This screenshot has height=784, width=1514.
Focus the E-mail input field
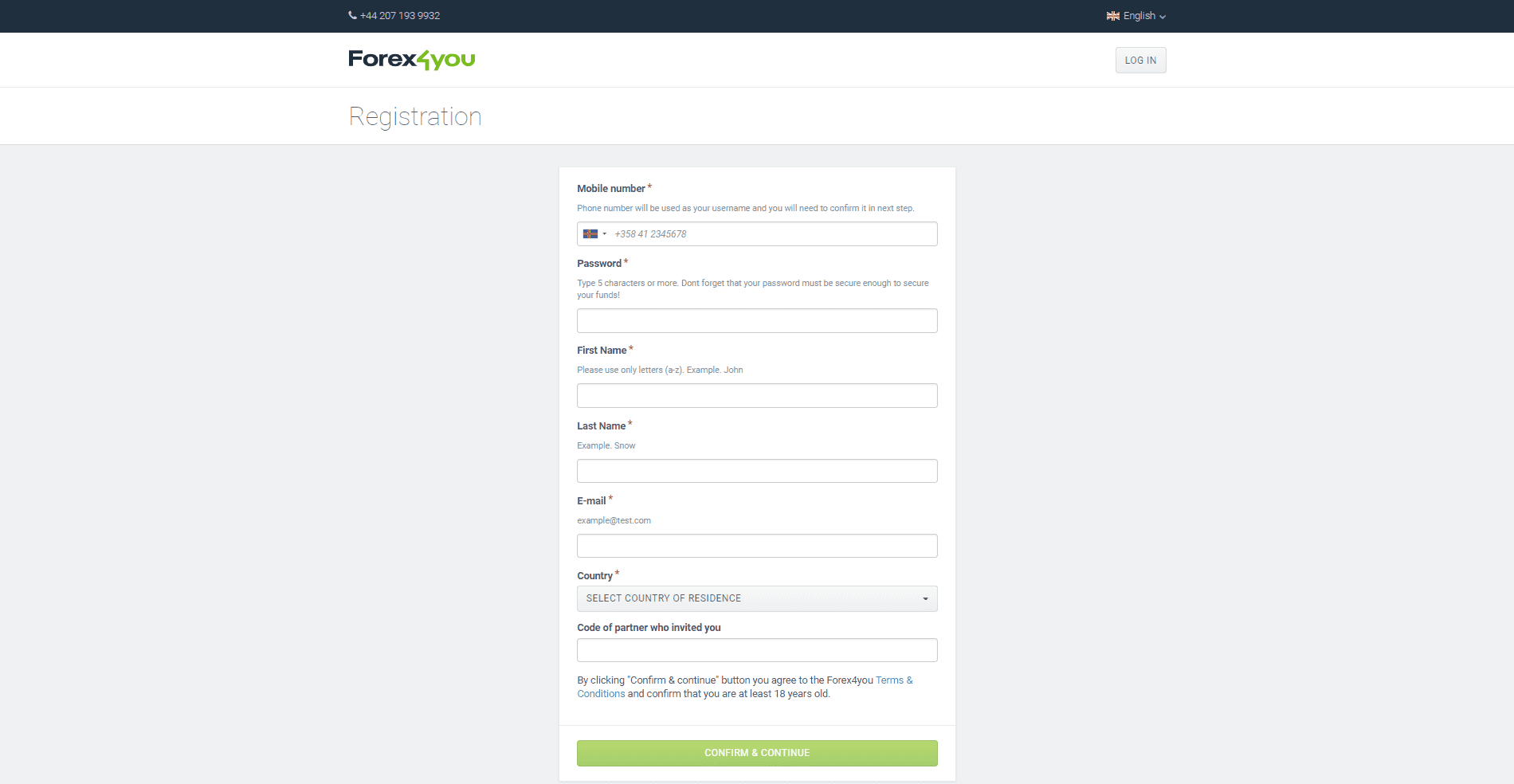[757, 546]
